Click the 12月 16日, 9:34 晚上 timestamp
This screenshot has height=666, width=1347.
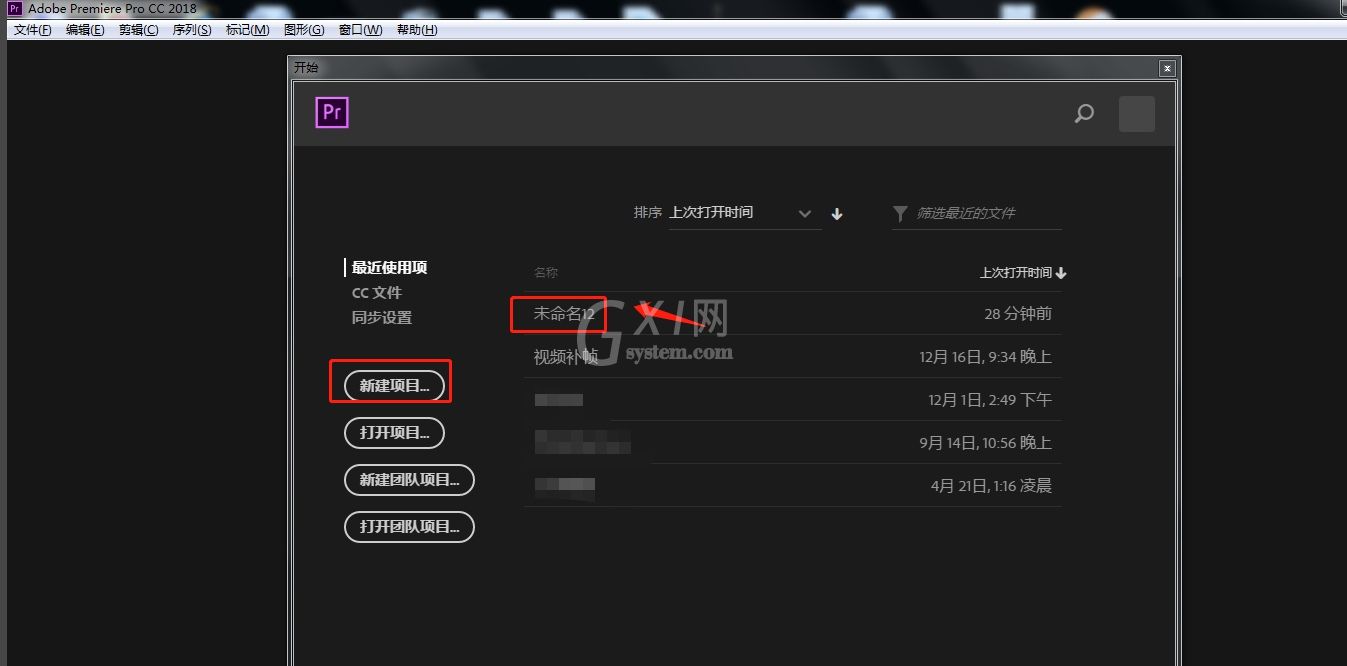[x=985, y=357]
